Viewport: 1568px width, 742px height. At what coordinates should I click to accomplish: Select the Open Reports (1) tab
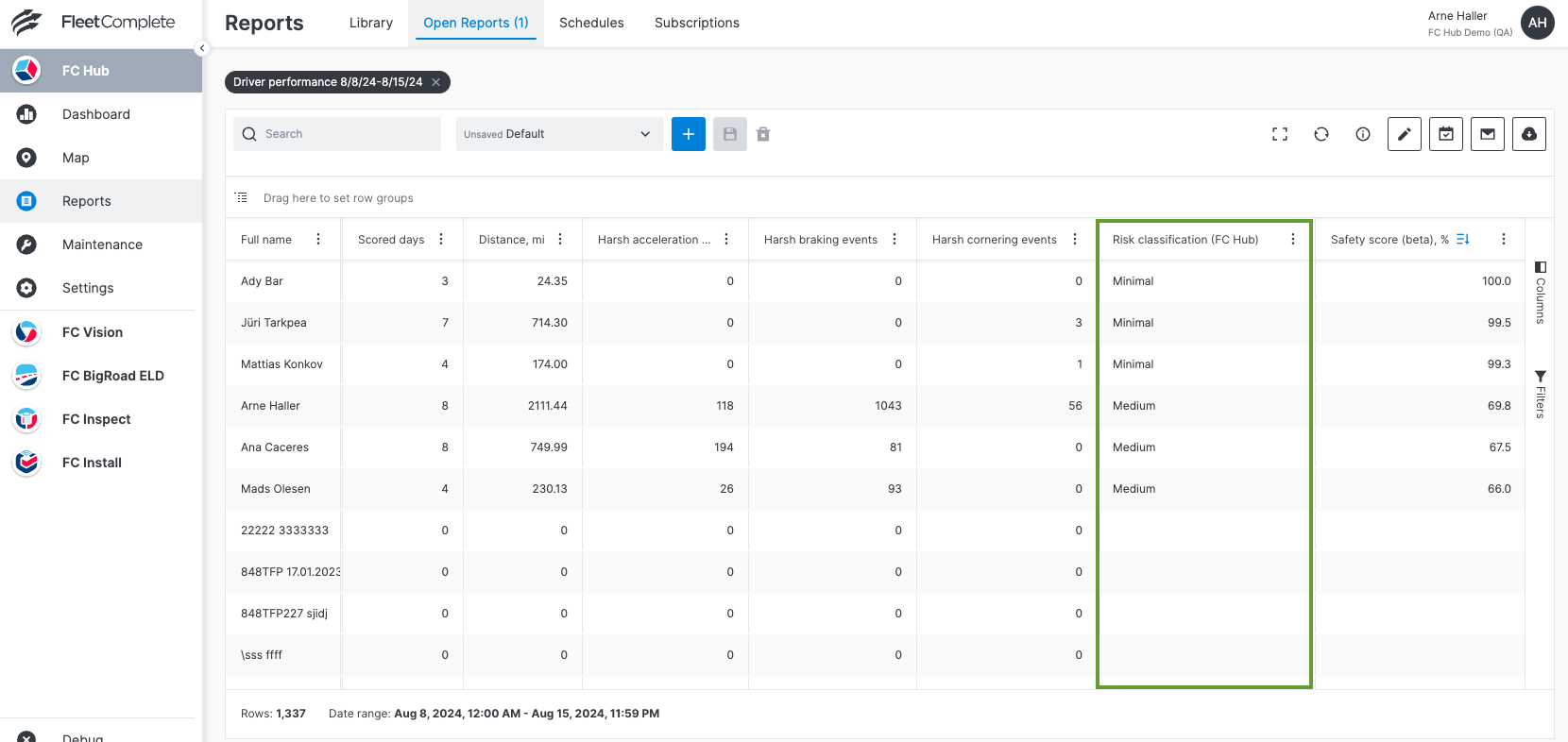(x=476, y=23)
